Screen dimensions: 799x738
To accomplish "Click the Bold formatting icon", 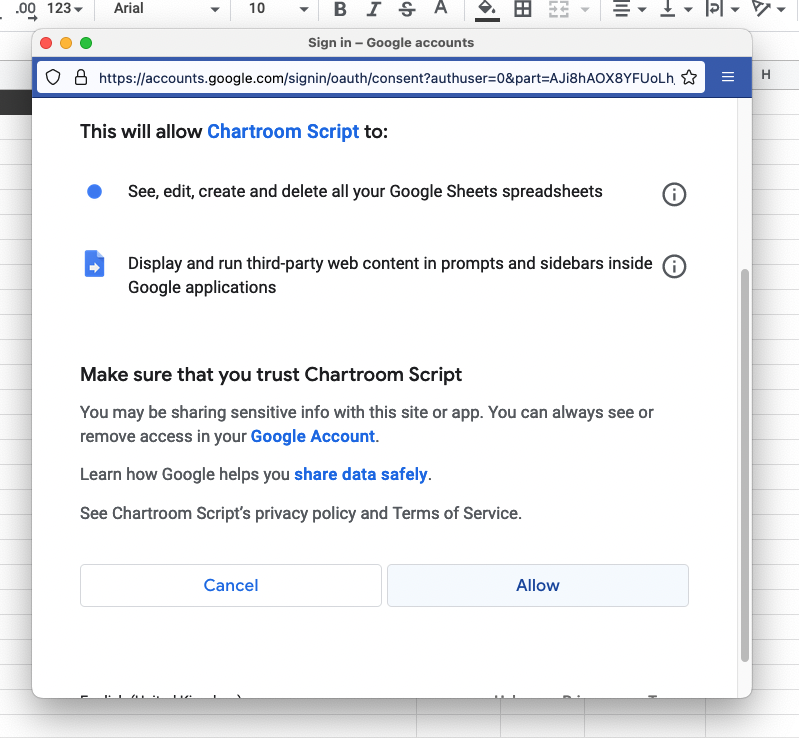I will pyautogui.click(x=340, y=9).
